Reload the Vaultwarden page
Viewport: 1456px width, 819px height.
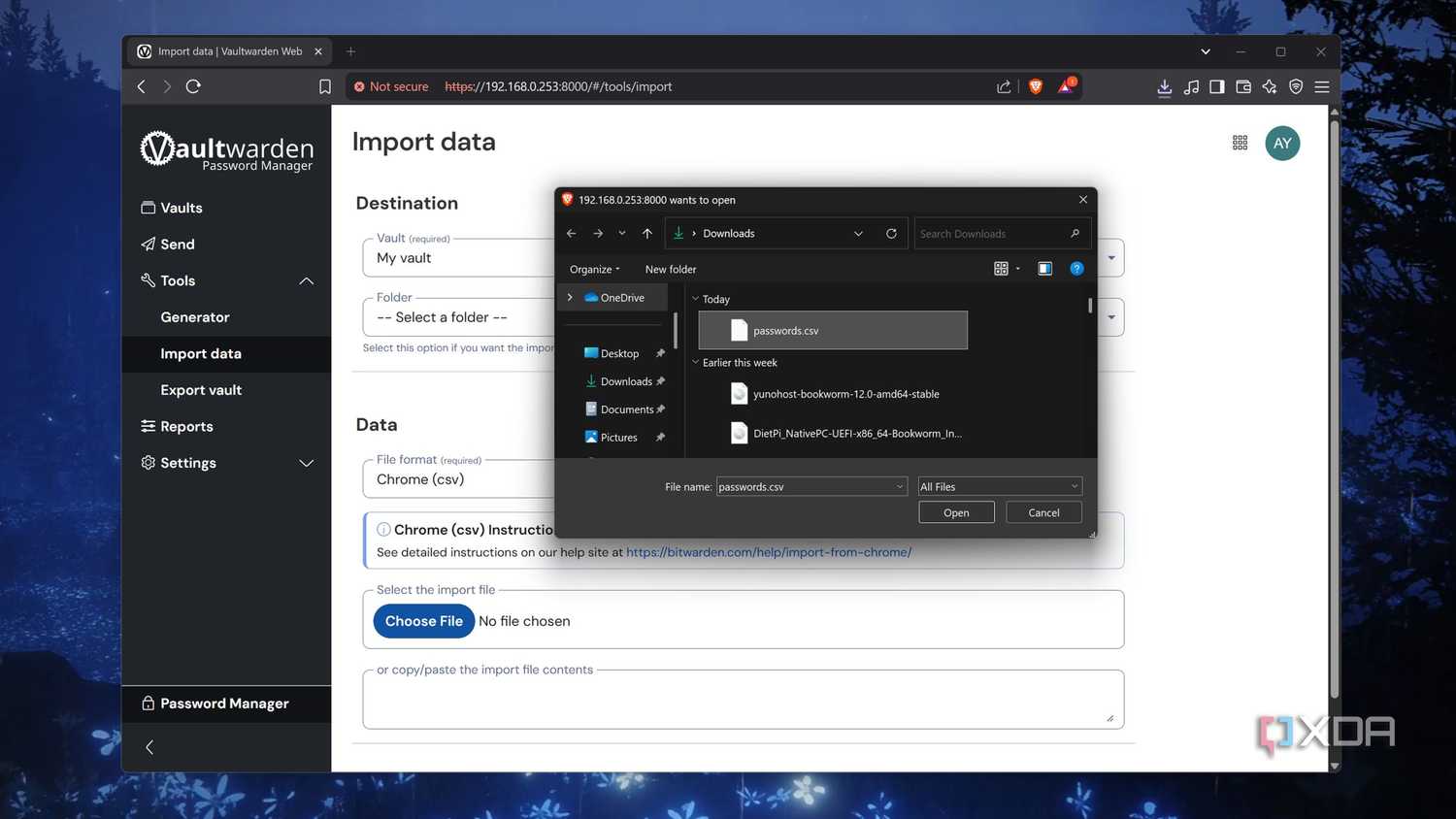click(x=193, y=86)
